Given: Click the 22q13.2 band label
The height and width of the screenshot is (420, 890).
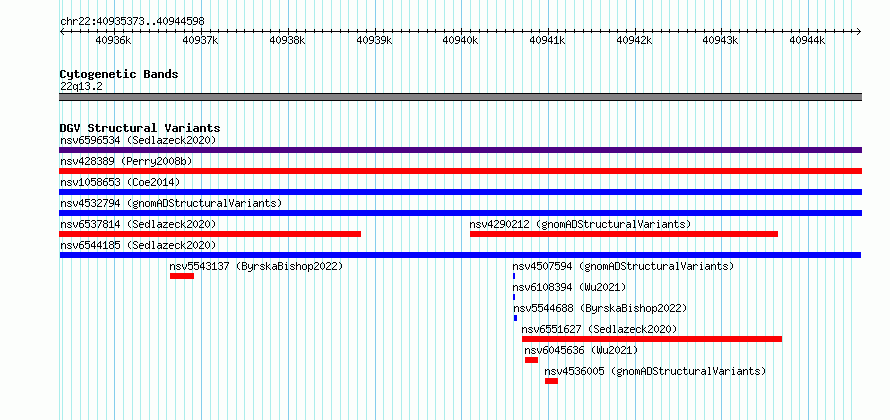Looking at the screenshot, I should click(x=81, y=87).
